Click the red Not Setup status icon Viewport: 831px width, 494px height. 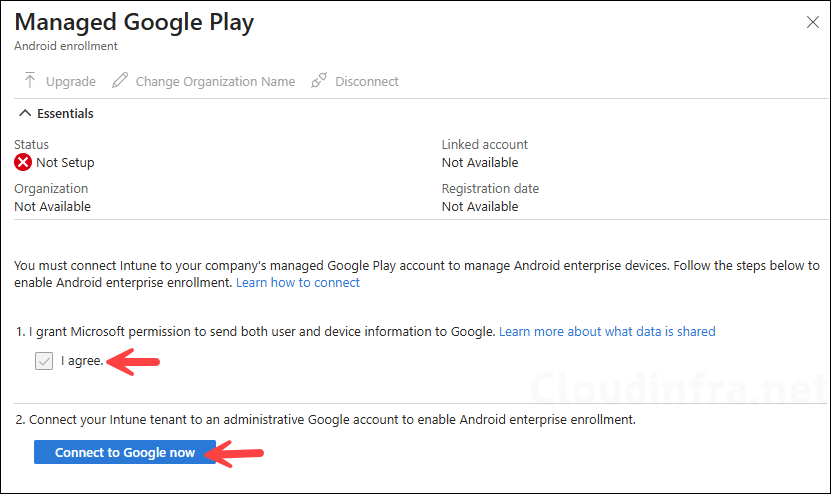coord(23,162)
